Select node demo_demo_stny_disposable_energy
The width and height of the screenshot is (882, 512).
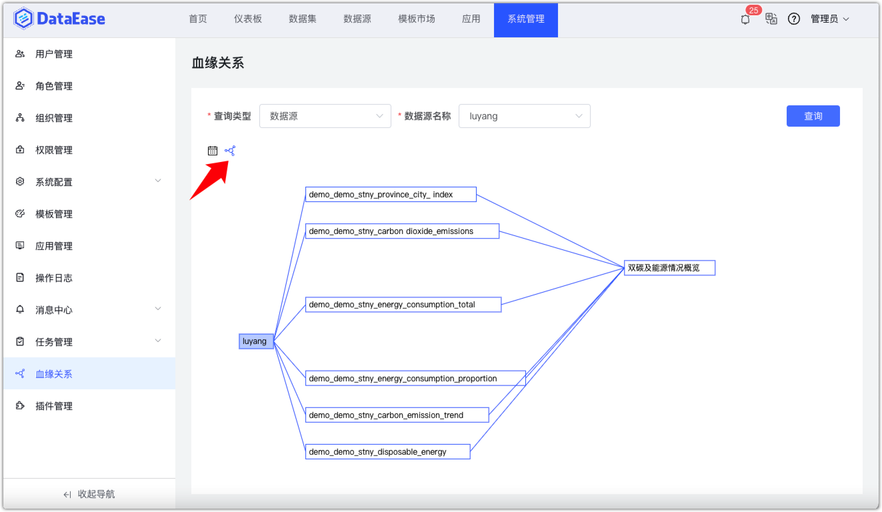coord(388,451)
